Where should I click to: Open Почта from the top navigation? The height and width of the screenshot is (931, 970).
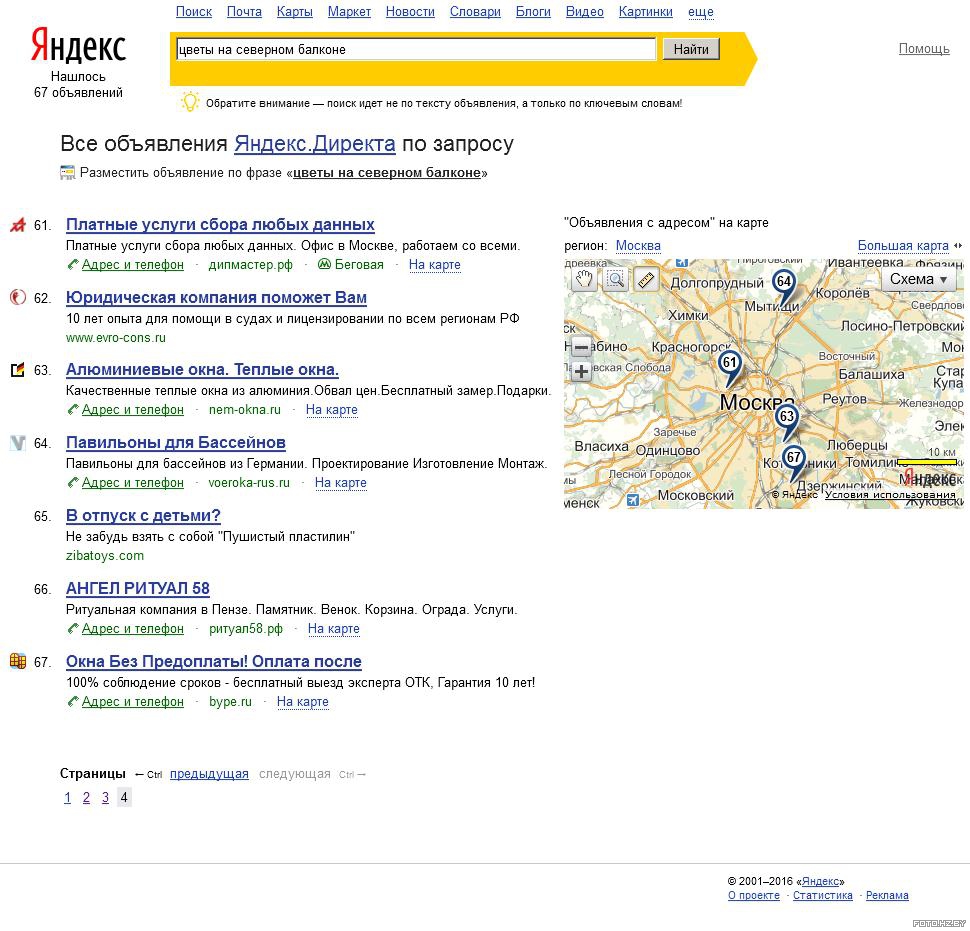[244, 12]
